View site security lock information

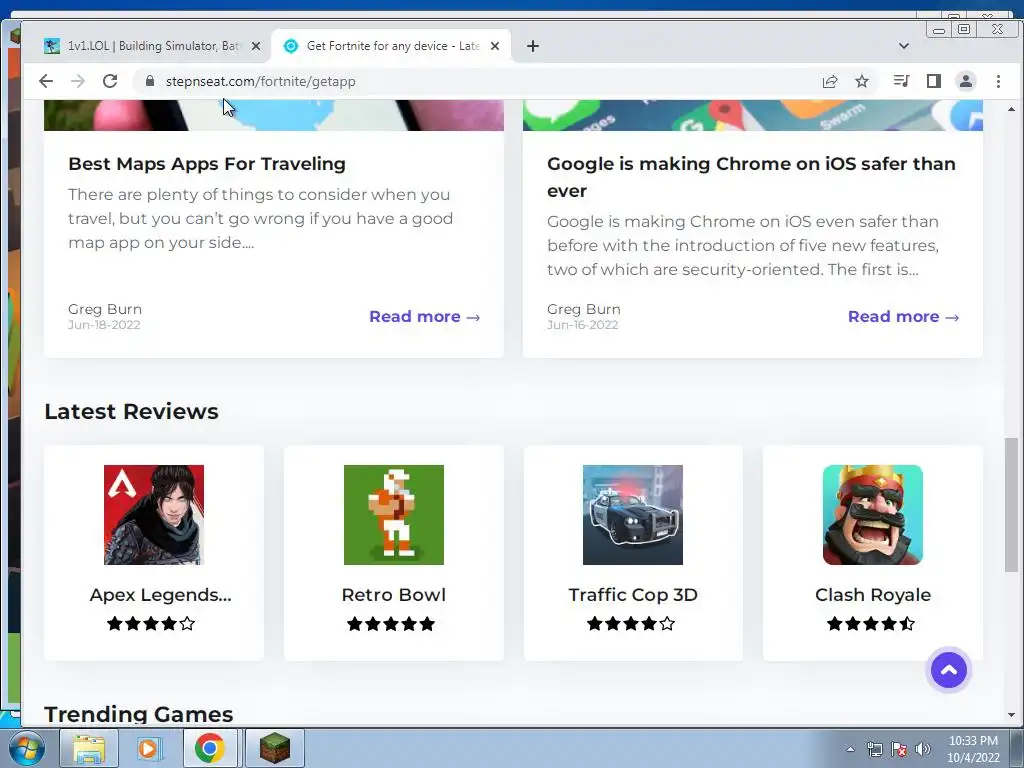click(x=150, y=81)
